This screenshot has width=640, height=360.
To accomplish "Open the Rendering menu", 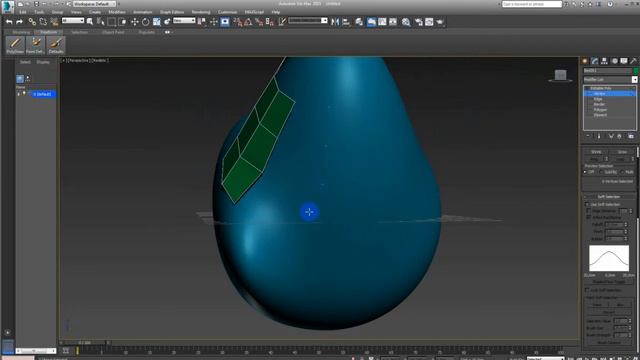I will tap(201, 12).
